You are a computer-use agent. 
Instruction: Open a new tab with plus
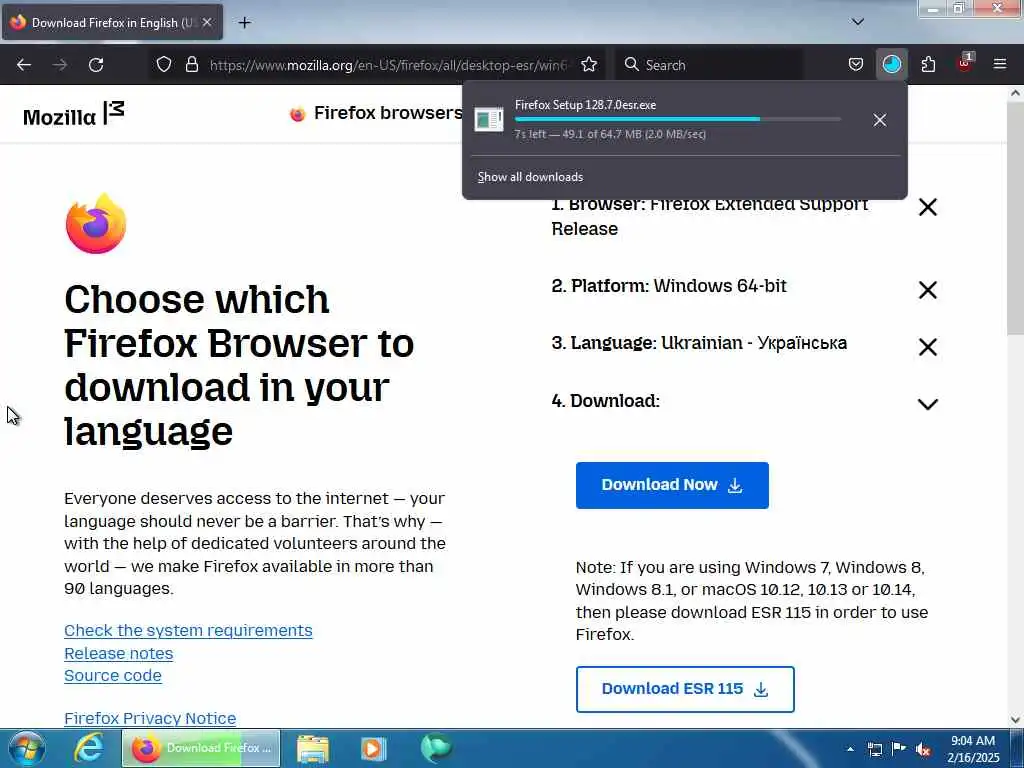pyautogui.click(x=244, y=23)
